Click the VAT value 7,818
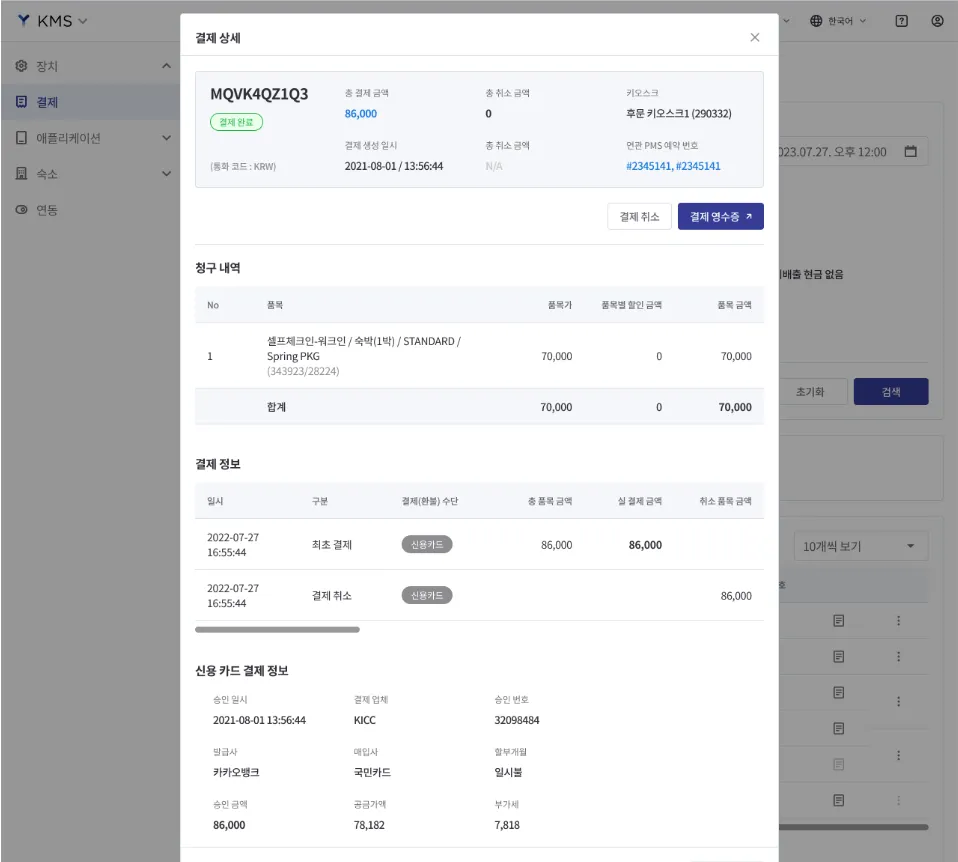This screenshot has width=958, height=862. pyautogui.click(x=507, y=825)
